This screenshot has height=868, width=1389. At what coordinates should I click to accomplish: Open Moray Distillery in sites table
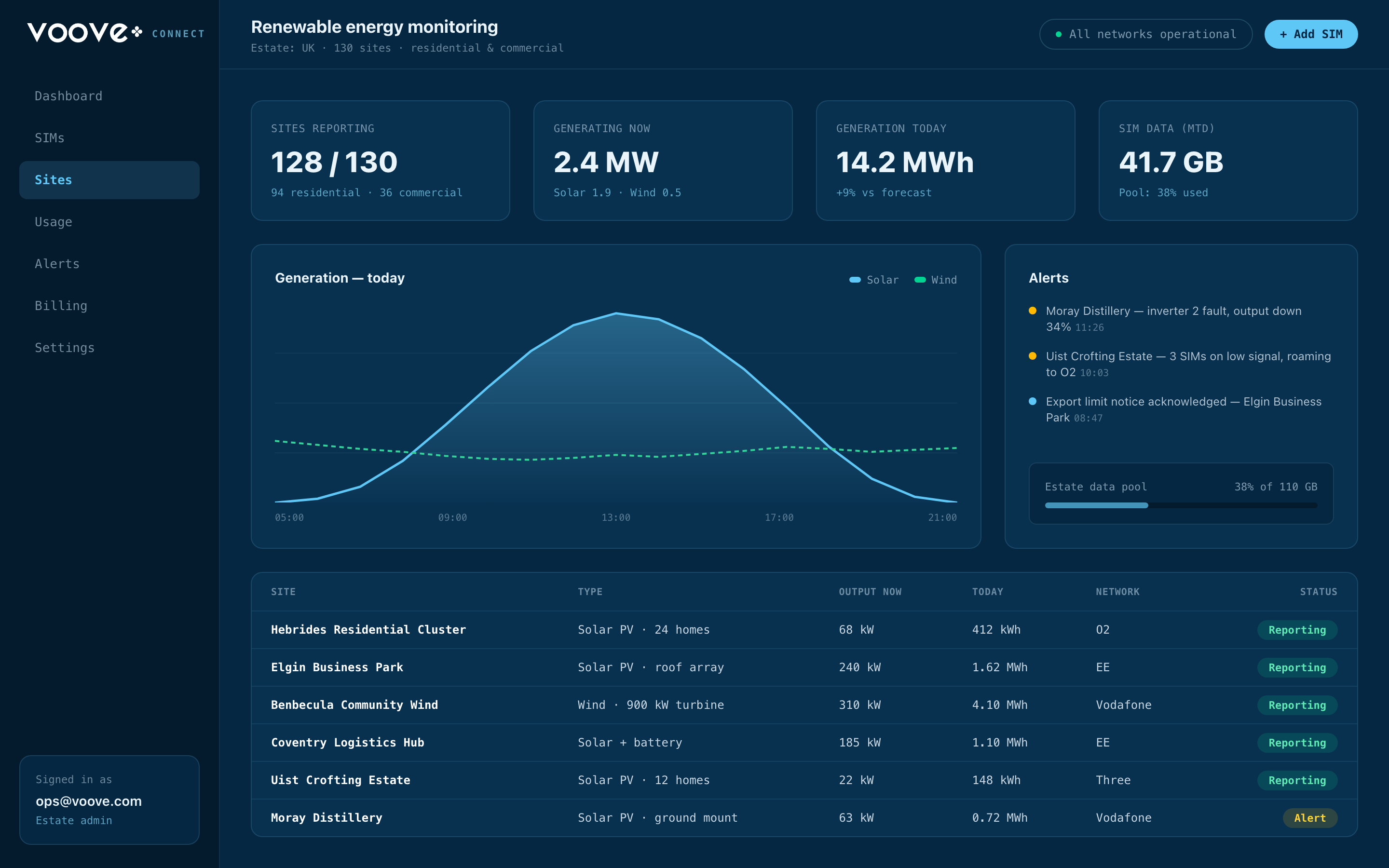[804, 818]
